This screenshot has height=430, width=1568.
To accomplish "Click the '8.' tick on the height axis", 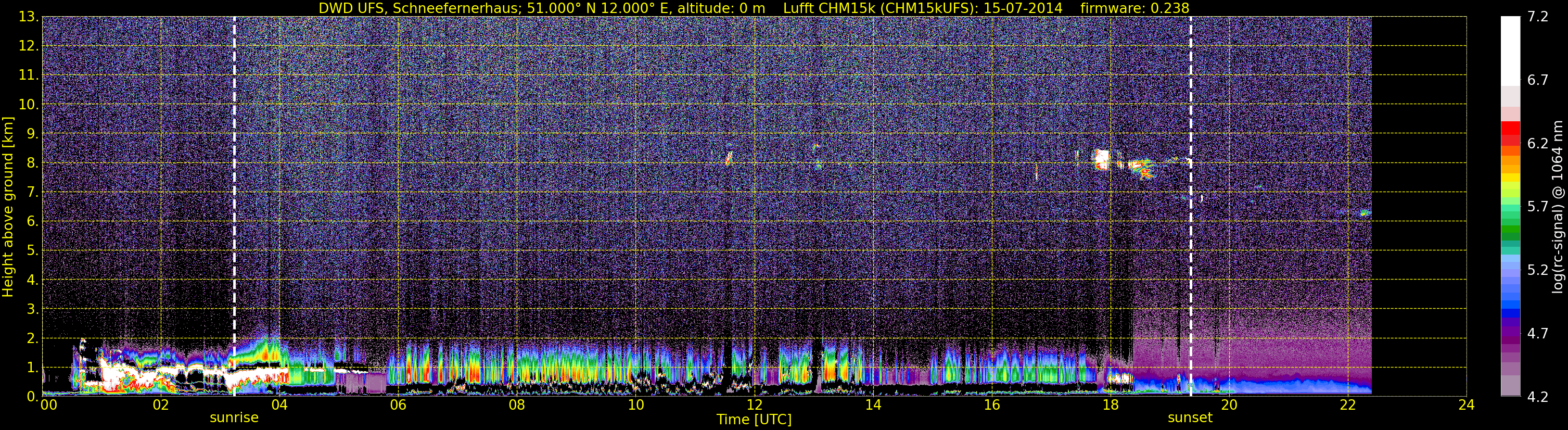I will (x=32, y=162).
